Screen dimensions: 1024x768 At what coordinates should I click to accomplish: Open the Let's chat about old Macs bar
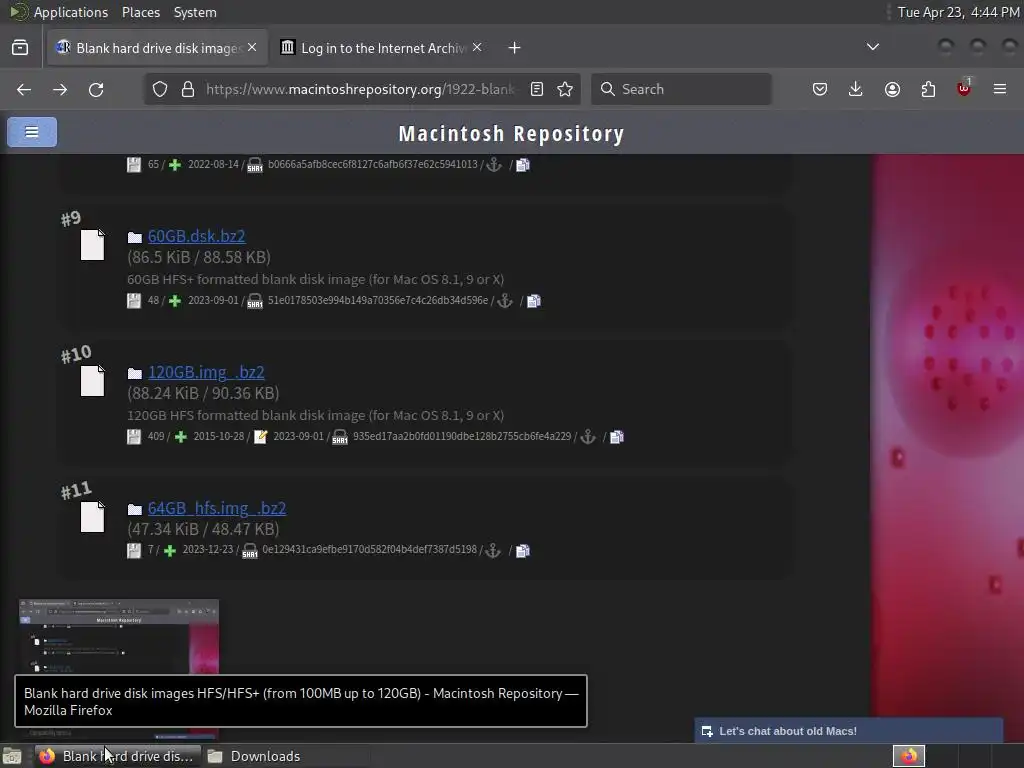point(848,731)
